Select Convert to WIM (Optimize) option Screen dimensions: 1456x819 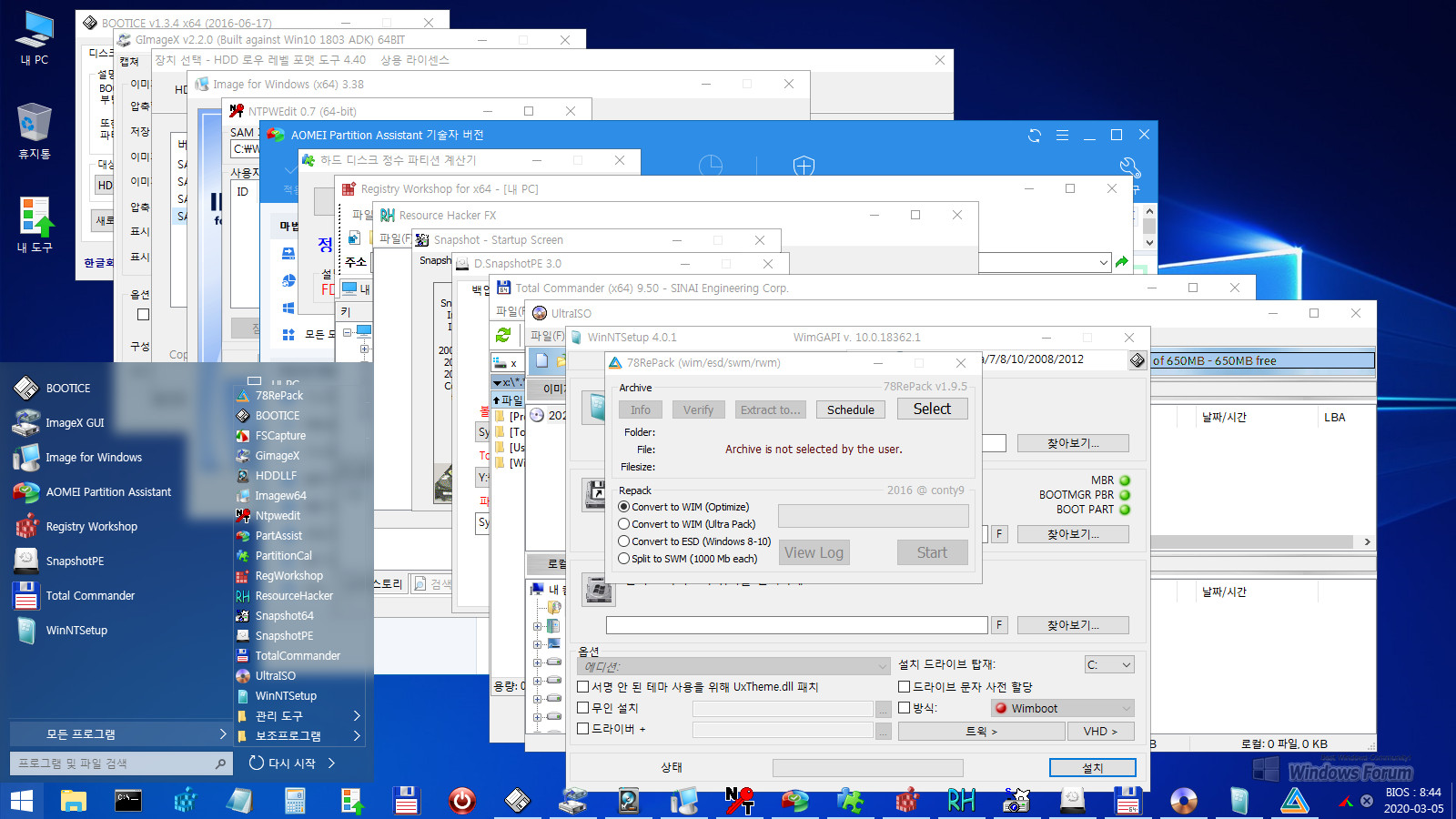click(x=683, y=507)
